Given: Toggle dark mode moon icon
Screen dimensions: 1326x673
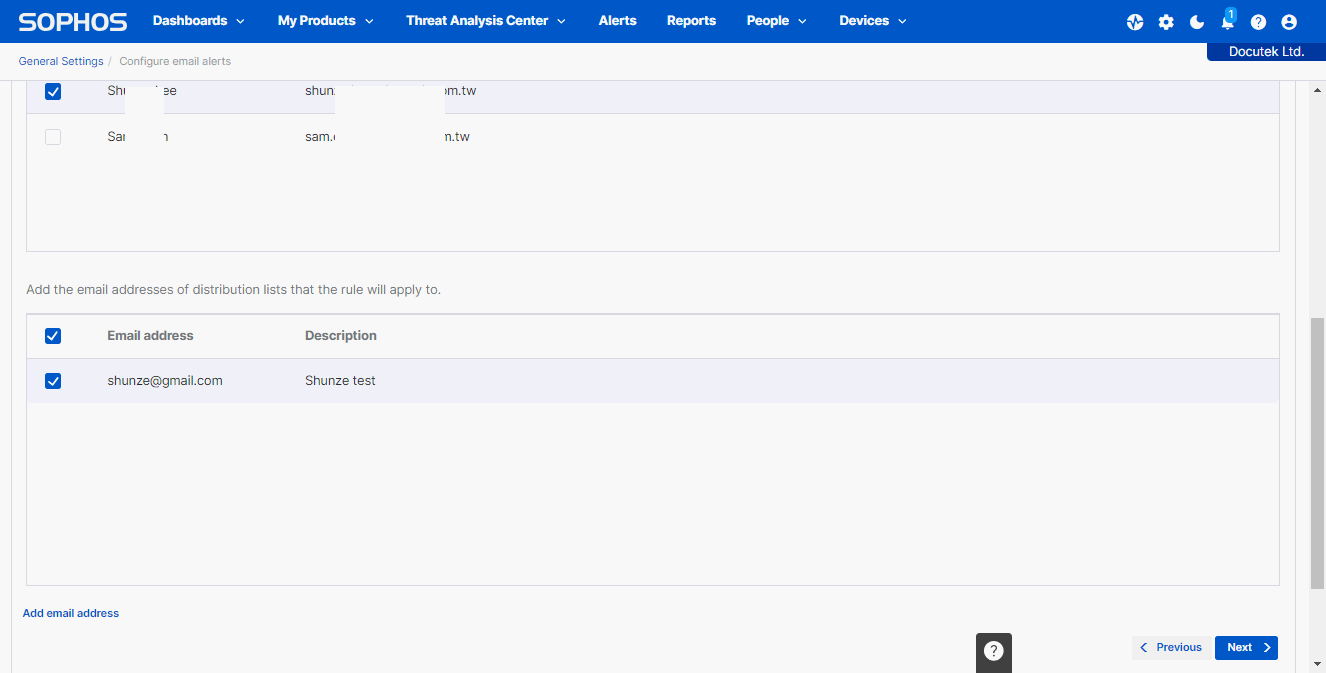Looking at the screenshot, I should pyautogui.click(x=1197, y=22).
